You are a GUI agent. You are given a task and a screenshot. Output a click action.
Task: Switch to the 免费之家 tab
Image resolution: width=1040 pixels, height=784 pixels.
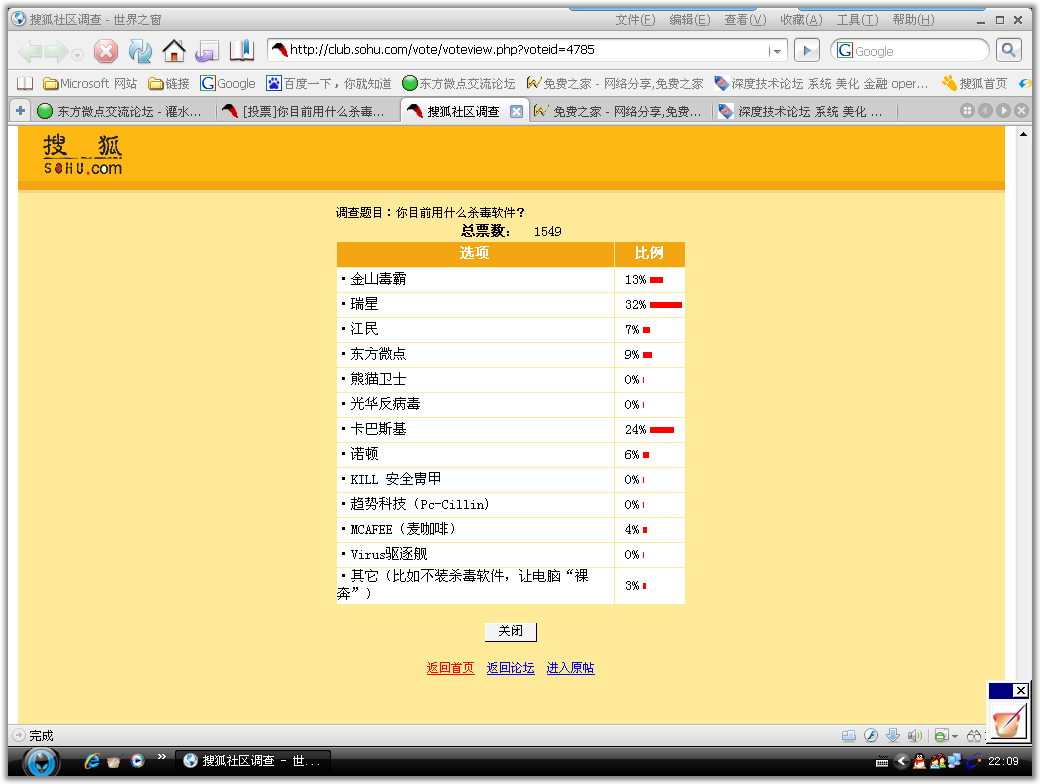pos(620,112)
